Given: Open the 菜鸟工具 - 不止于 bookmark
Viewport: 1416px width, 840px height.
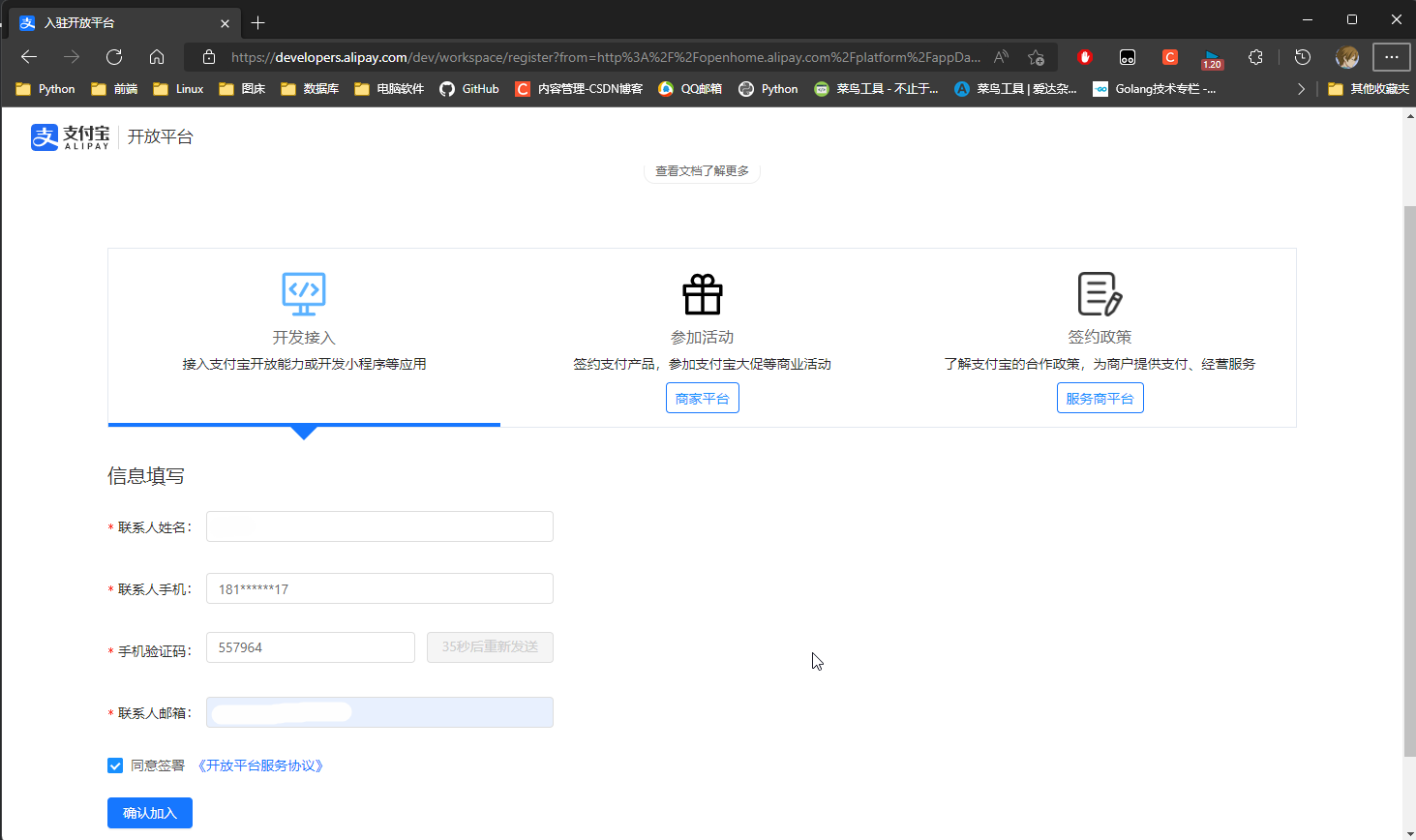Looking at the screenshot, I should tap(876, 89).
